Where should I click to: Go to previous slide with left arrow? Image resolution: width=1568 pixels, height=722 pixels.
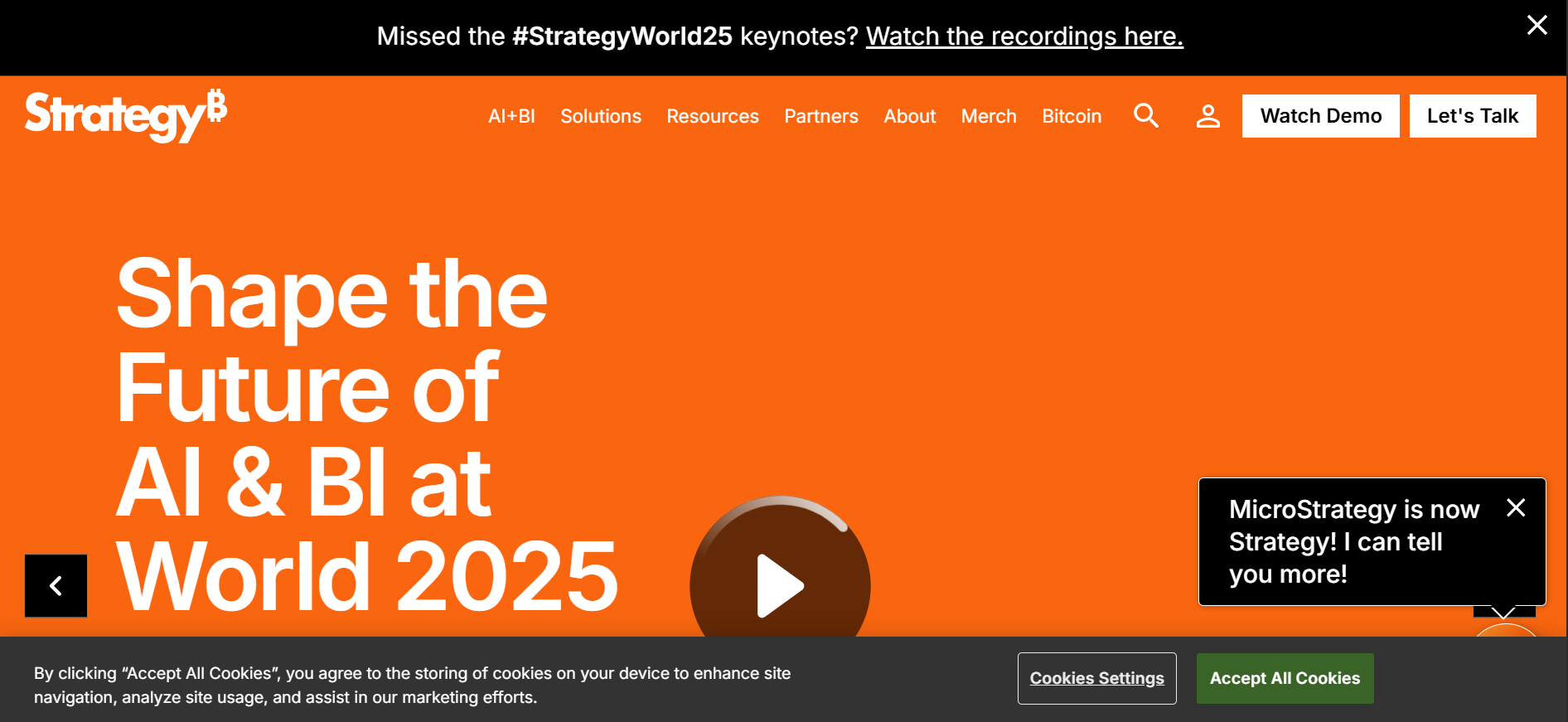(56, 586)
